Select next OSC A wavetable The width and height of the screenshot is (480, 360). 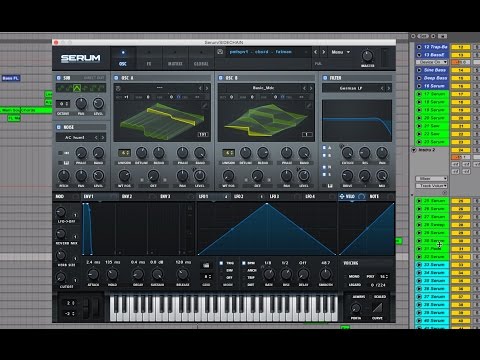click(x=207, y=88)
